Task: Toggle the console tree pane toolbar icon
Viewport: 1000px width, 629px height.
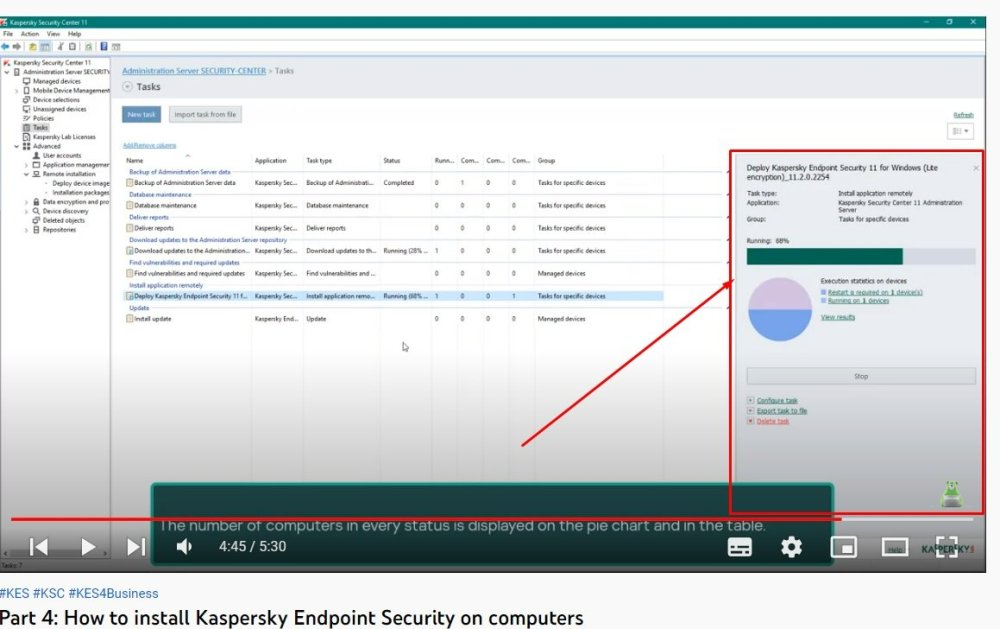Action: pos(45,47)
